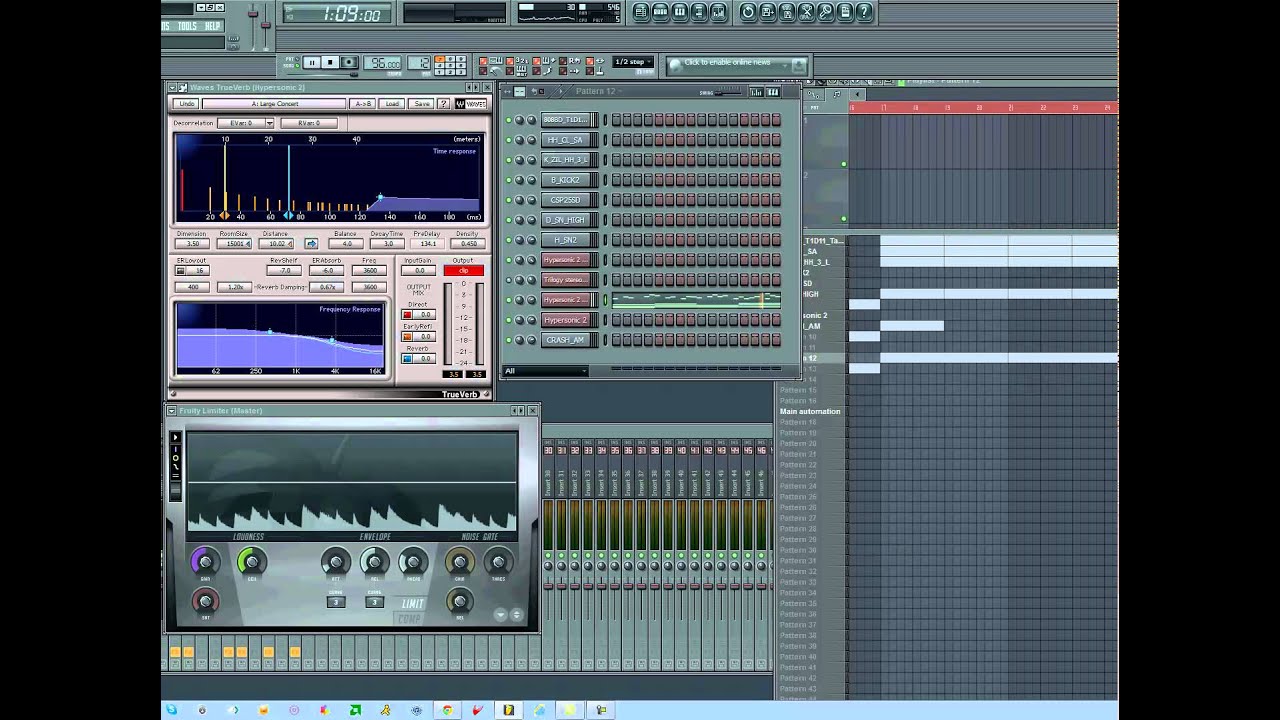
Task: Click graph view button in step sequencer
Action: (x=756, y=92)
